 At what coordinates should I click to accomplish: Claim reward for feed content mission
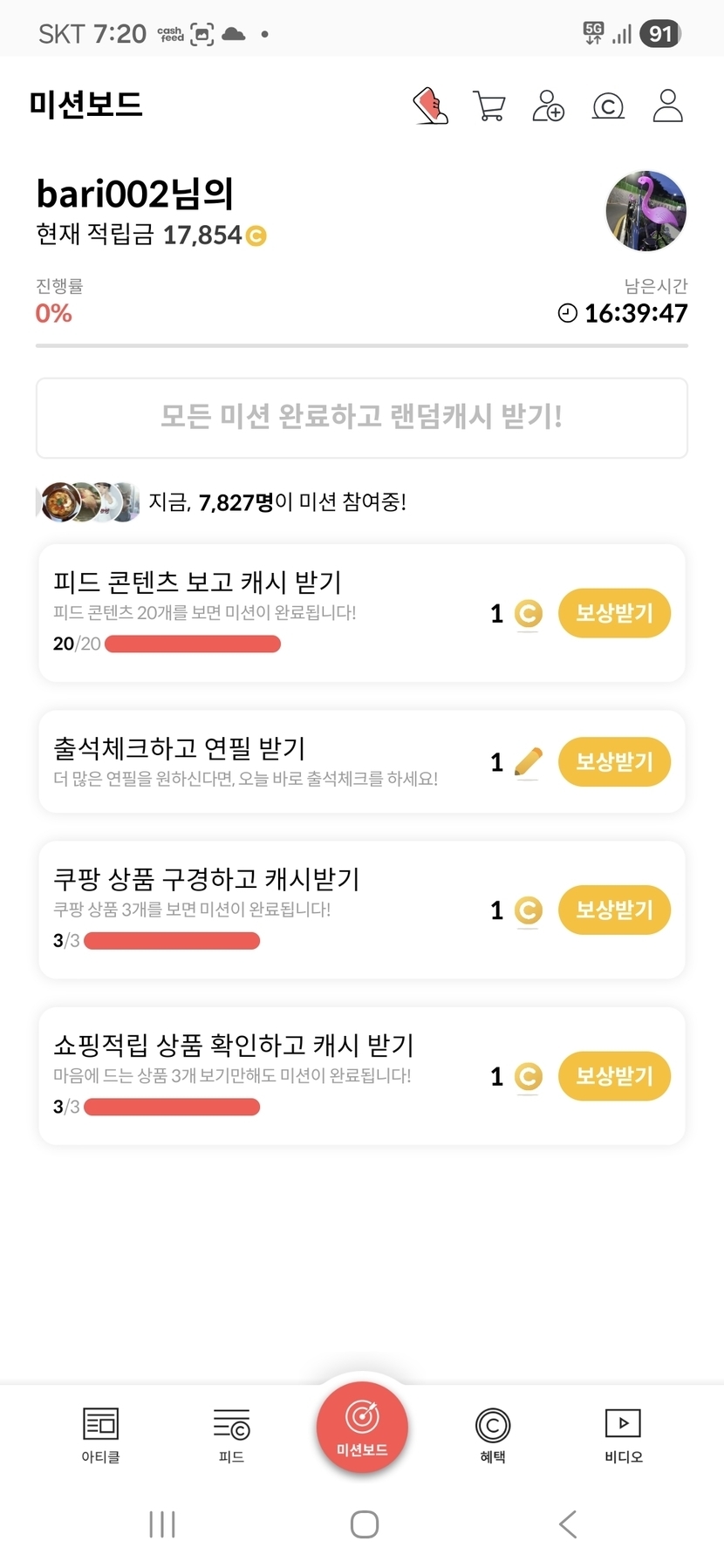(x=614, y=613)
